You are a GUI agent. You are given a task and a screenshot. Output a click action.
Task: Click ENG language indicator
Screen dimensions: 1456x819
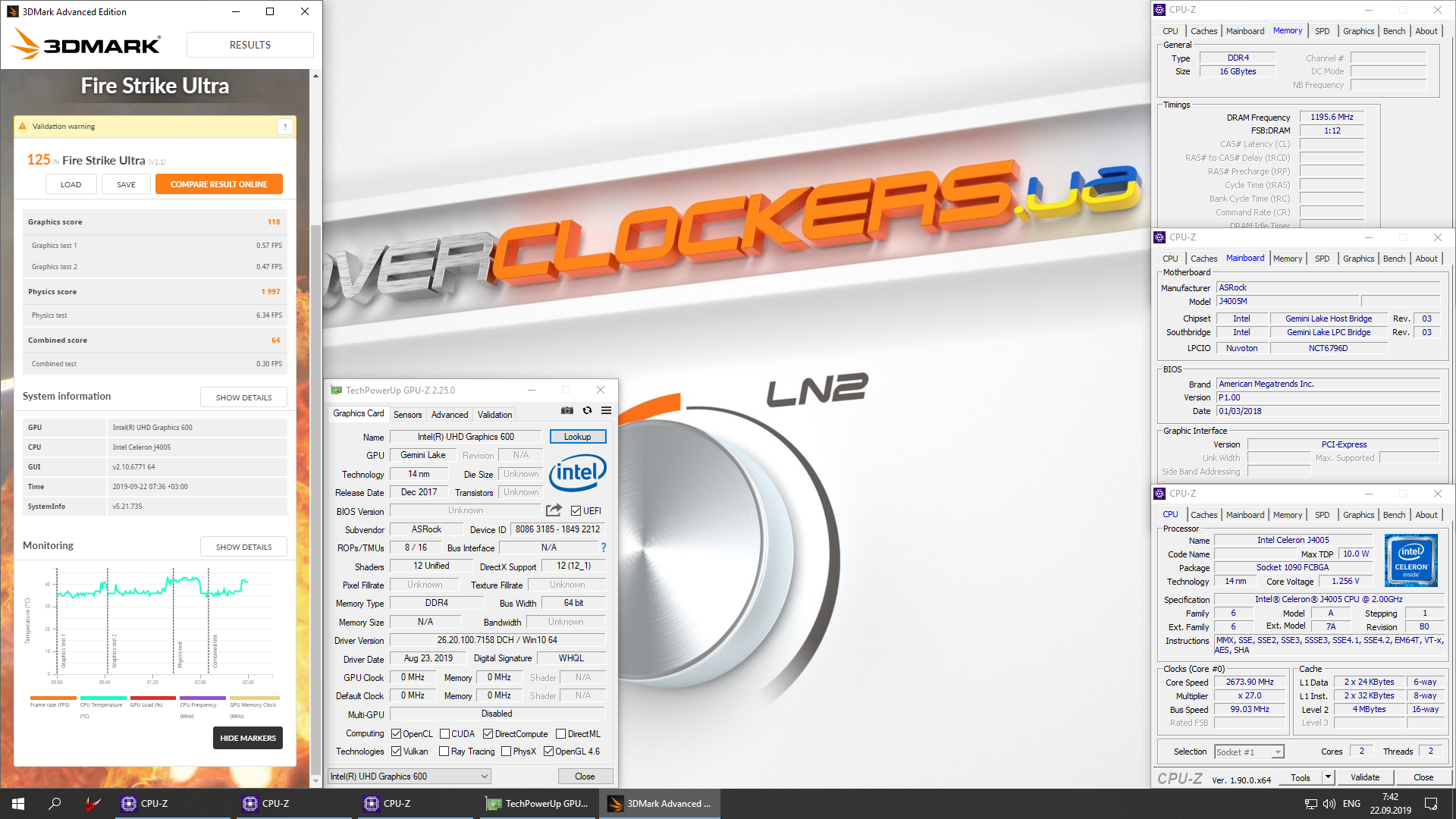[x=1351, y=804]
